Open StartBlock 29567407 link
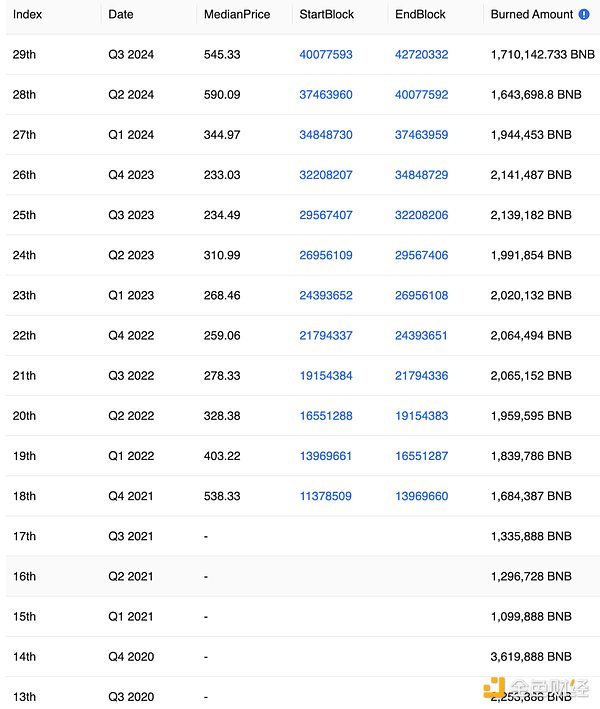The height and width of the screenshot is (709, 600). (326, 215)
